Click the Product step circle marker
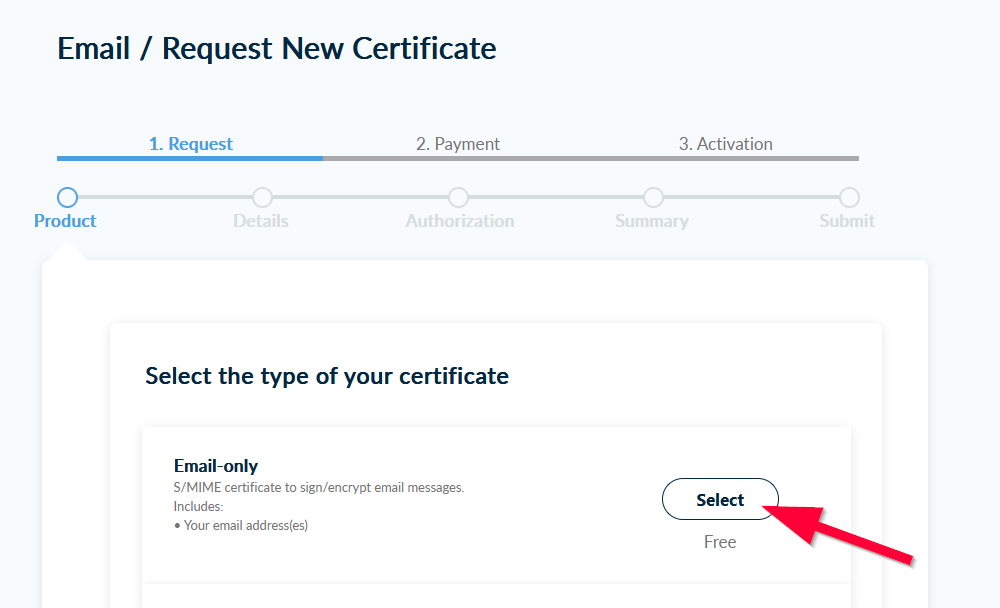This screenshot has height=608, width=1000. coord(67,197)
